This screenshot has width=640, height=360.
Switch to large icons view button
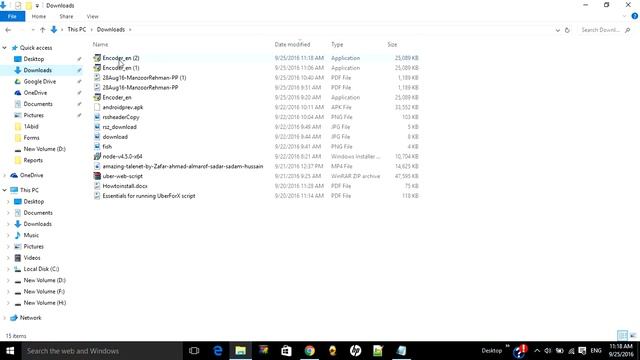click(633, 336)
